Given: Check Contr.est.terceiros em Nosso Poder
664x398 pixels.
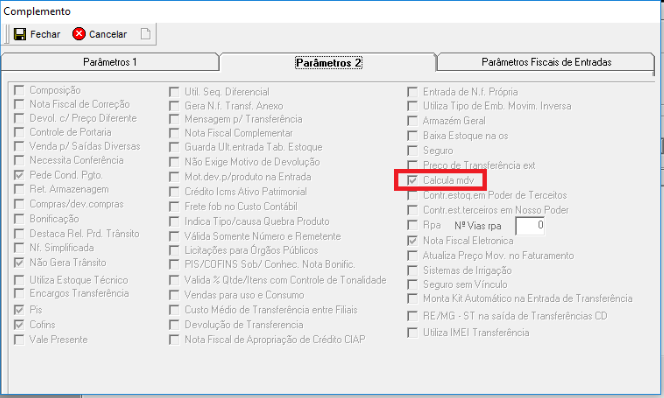Looking at the screenshot, I should tap(412, 210).
